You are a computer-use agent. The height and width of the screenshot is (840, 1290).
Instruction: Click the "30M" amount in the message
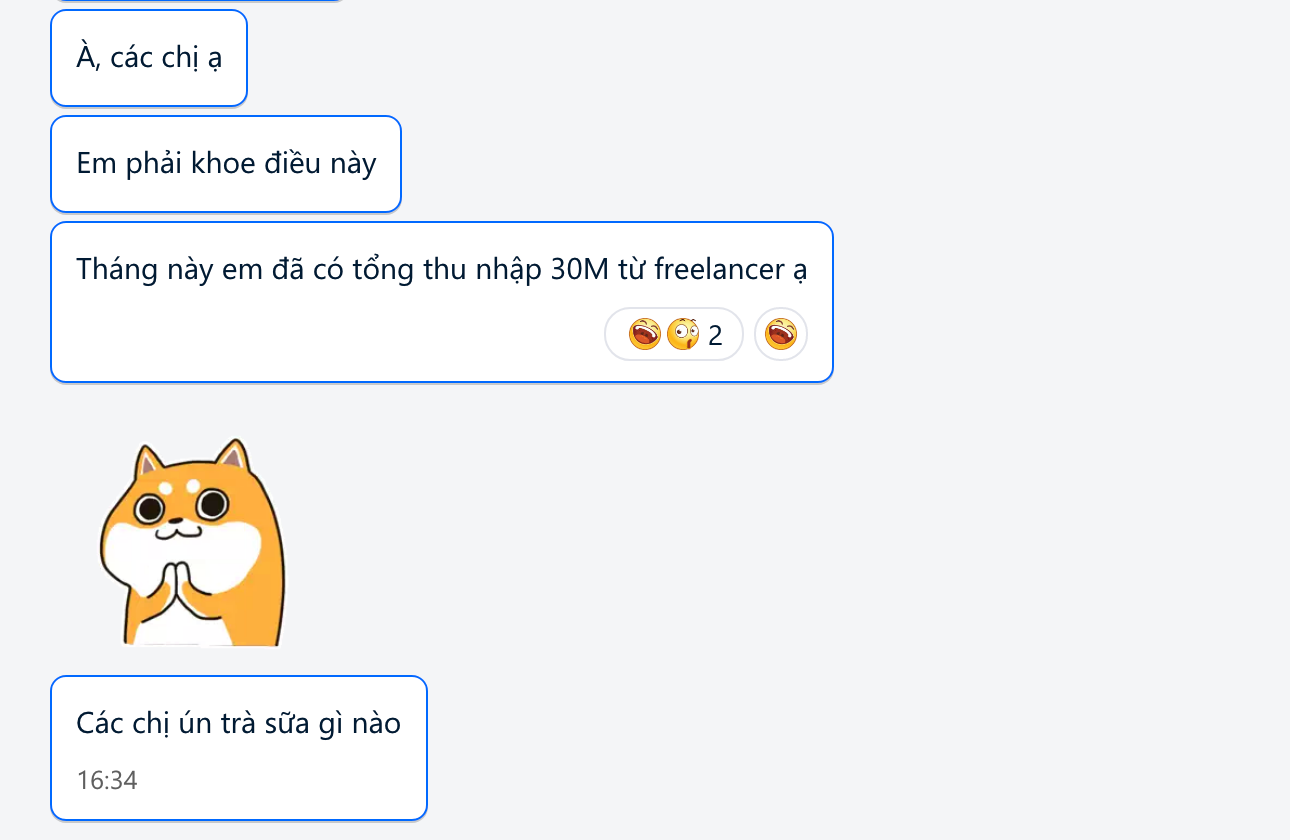579,270
